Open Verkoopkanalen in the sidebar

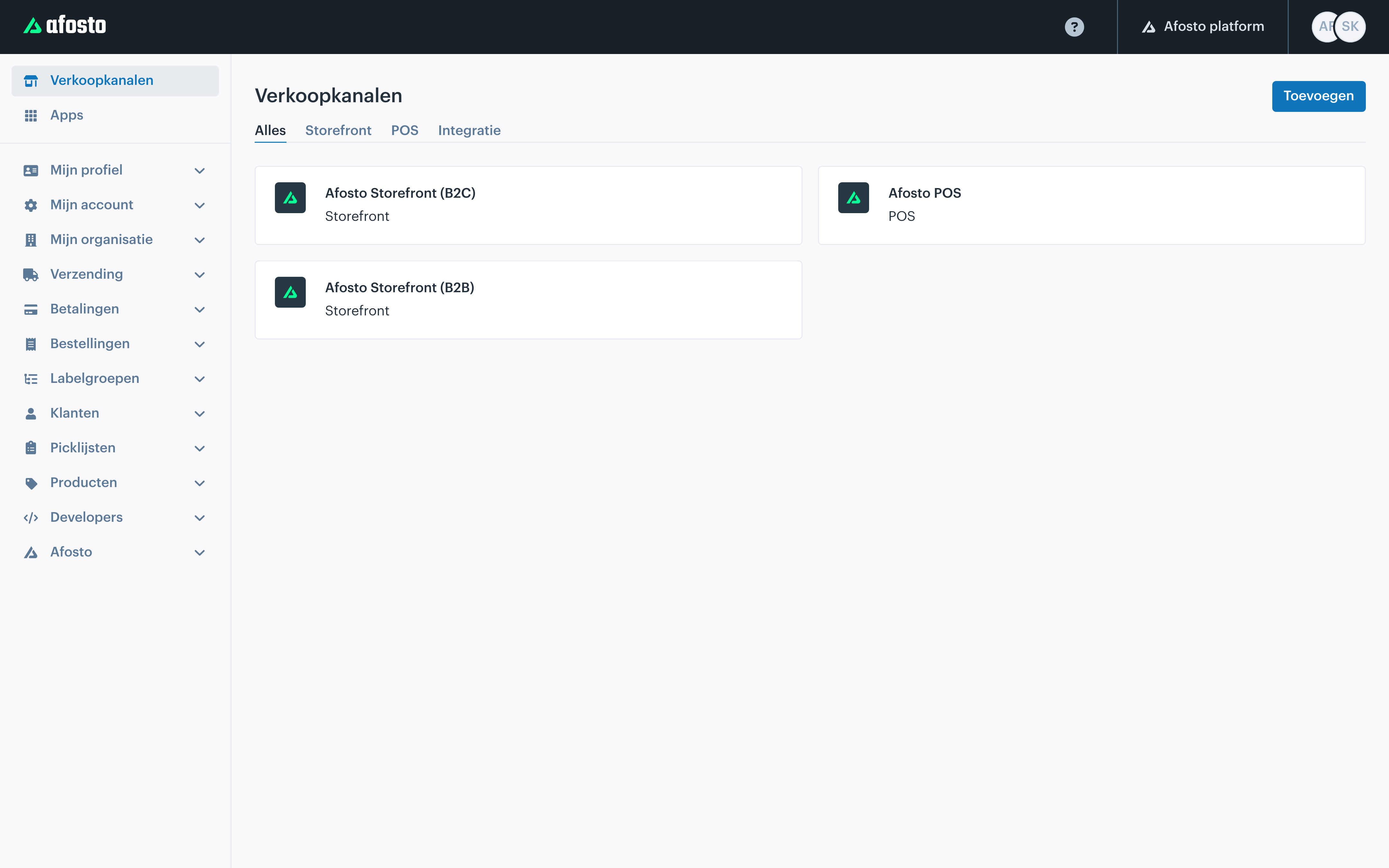(115, 80)
